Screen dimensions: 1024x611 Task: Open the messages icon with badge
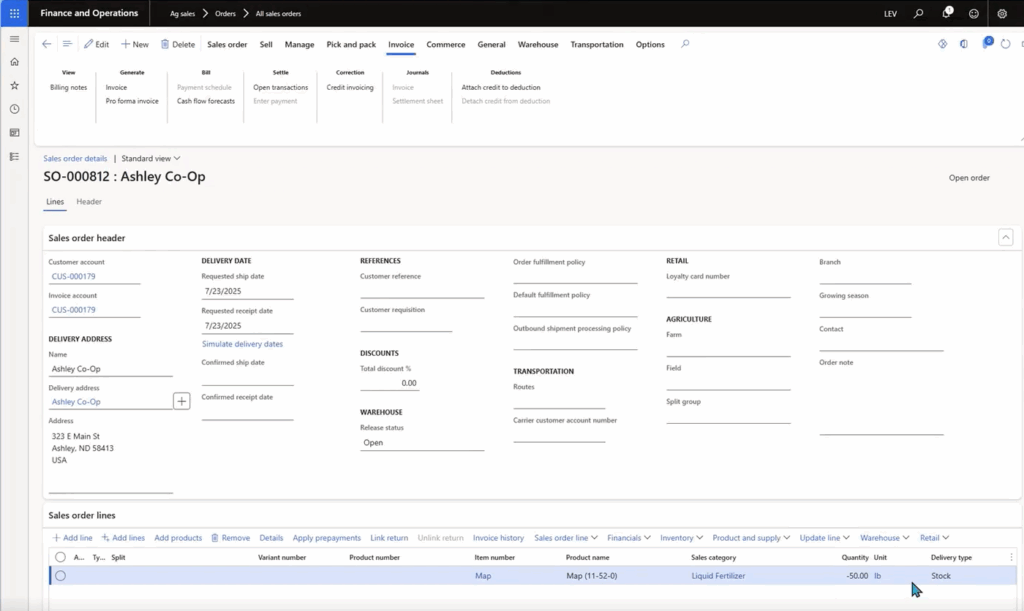(x=986, y=43)
